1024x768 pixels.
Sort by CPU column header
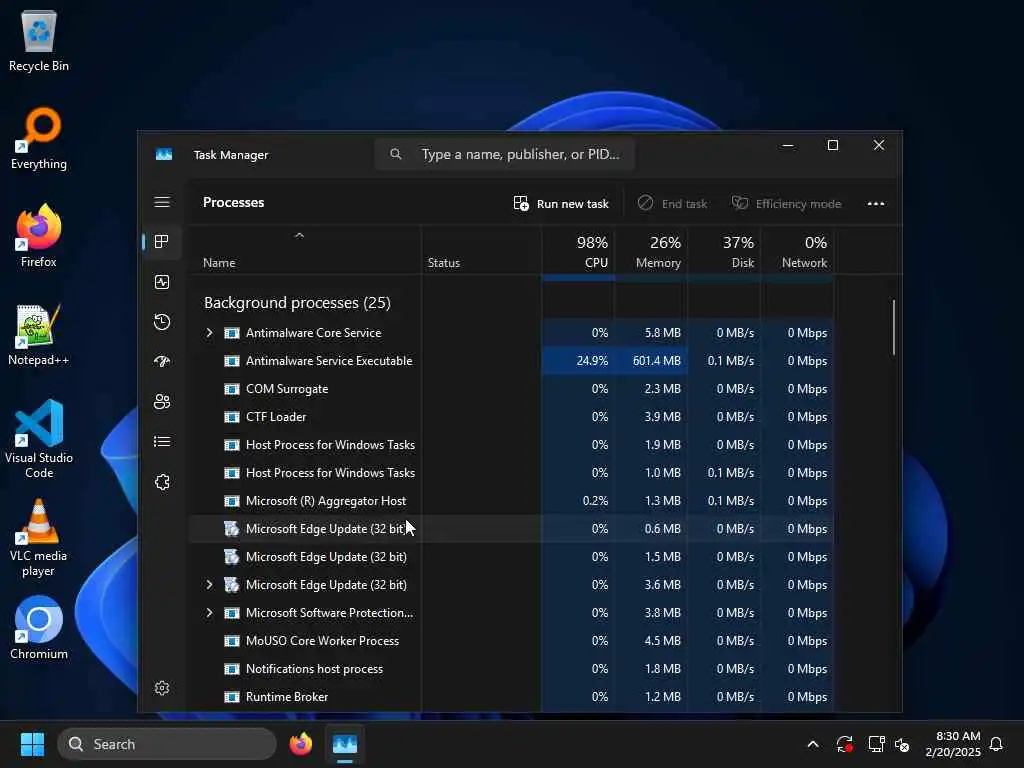[x=578, y=252]
